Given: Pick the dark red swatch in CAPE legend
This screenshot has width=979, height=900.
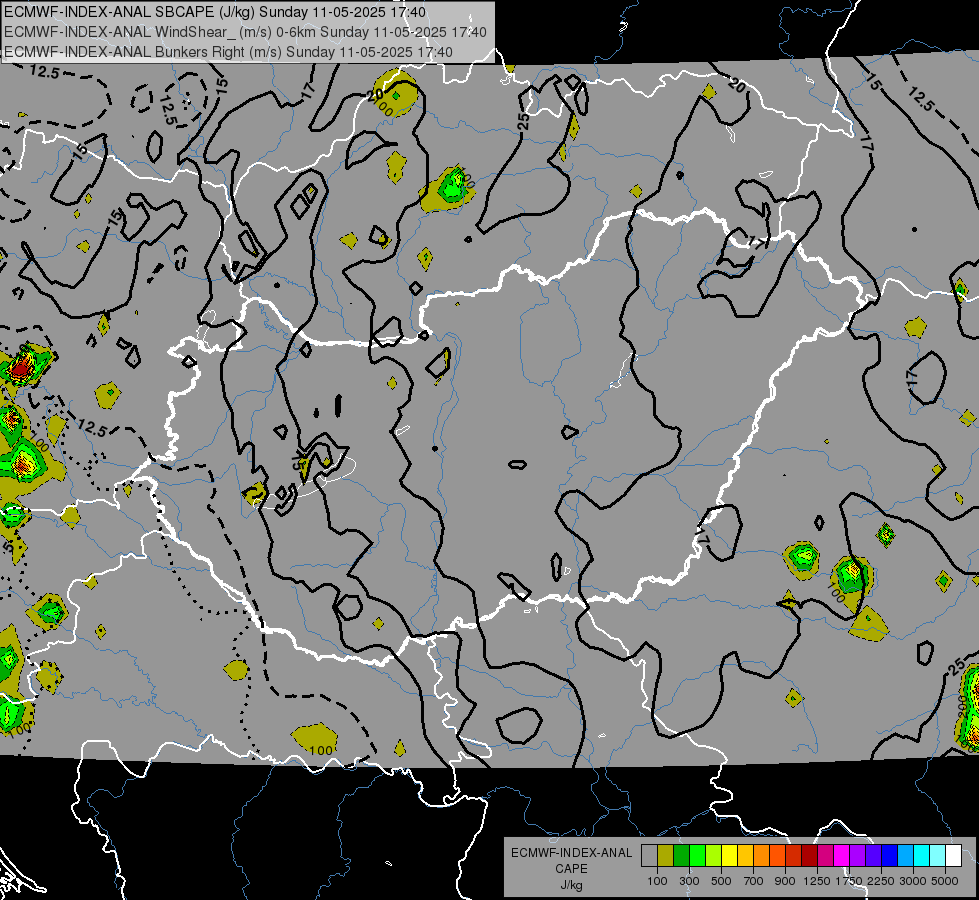Looking at the screenshot, I should [810, 855].
